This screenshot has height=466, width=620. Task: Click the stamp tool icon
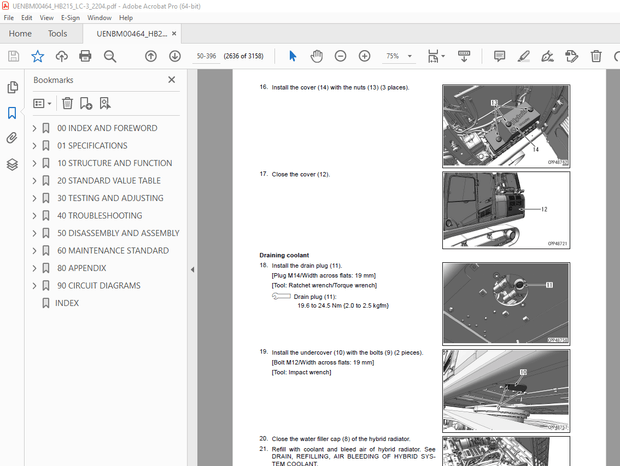[571, 56]
